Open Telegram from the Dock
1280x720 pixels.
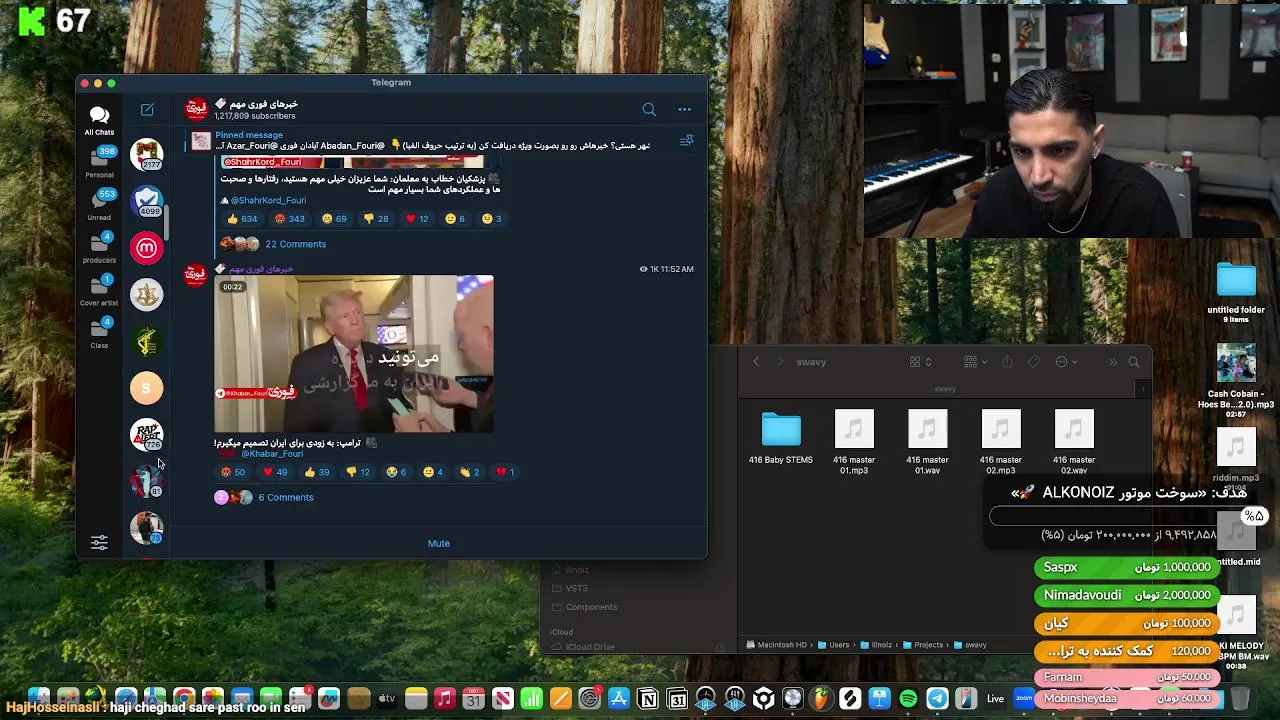coord(937,699)
